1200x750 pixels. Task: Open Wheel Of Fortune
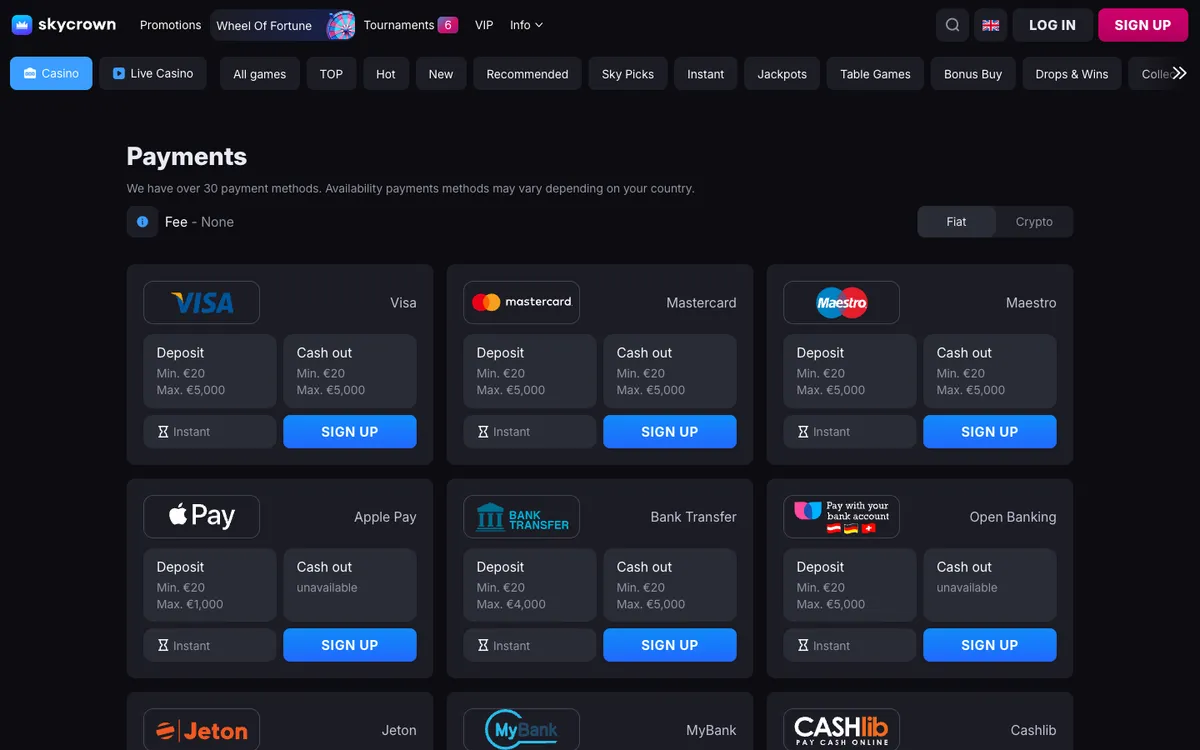pyautogui.click(x=283, y=25)
